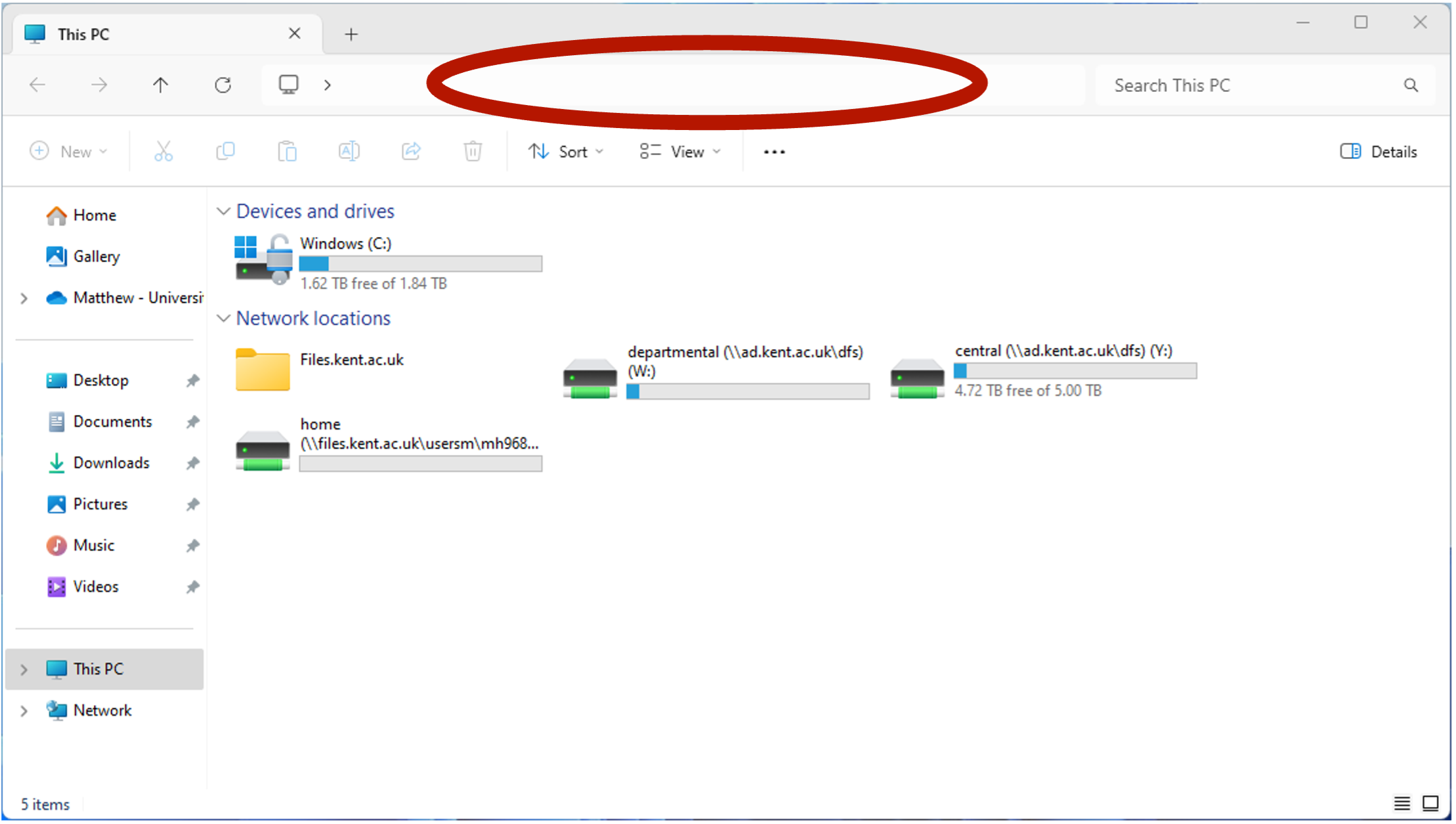Open the View dropdown menu
This screenshot has width=1456, height=824.
pos(681,152)
